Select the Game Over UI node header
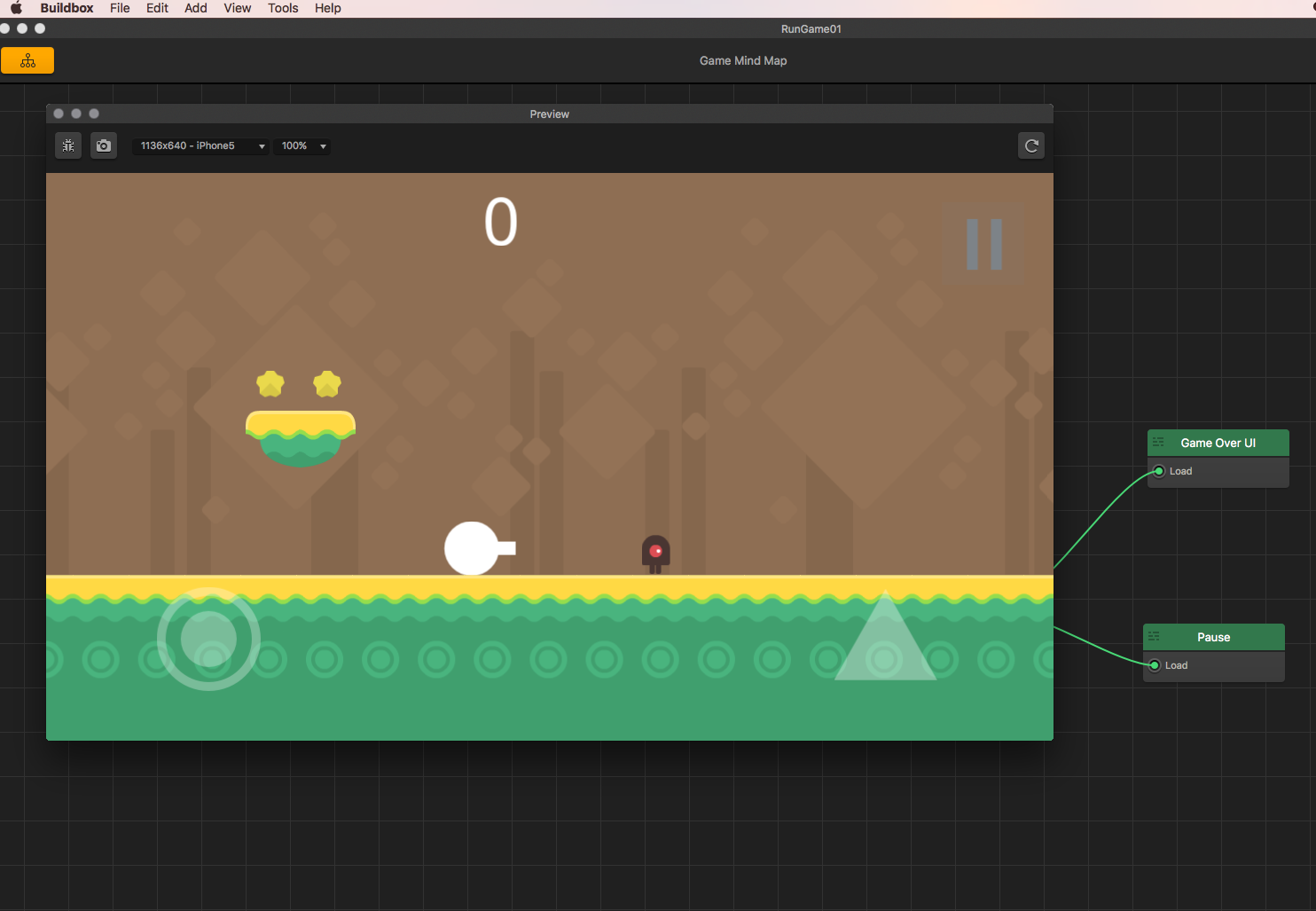This screenshot has height=911, width=1316. click(x=1218, y=443)
